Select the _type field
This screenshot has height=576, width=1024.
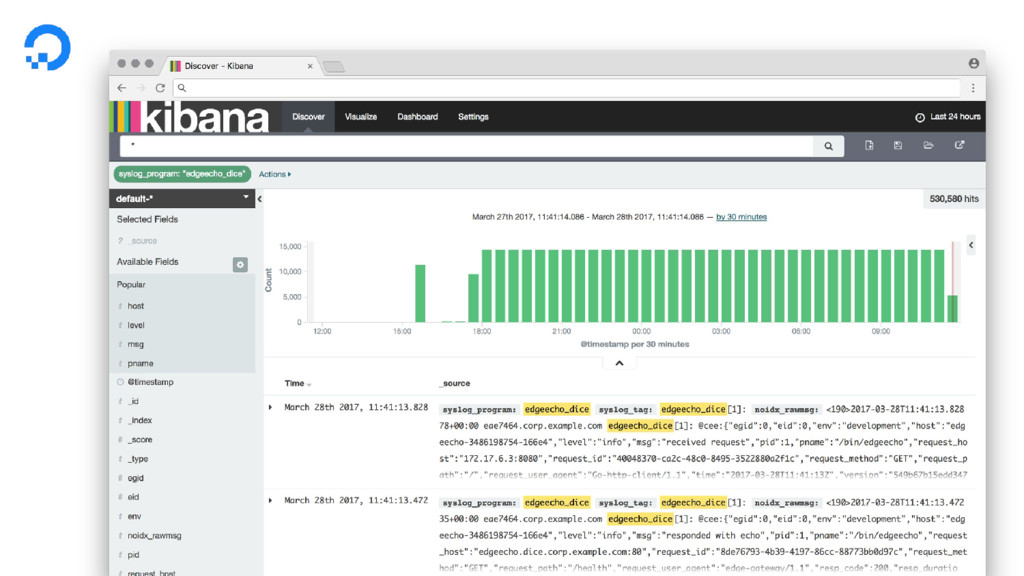[138, 458]
